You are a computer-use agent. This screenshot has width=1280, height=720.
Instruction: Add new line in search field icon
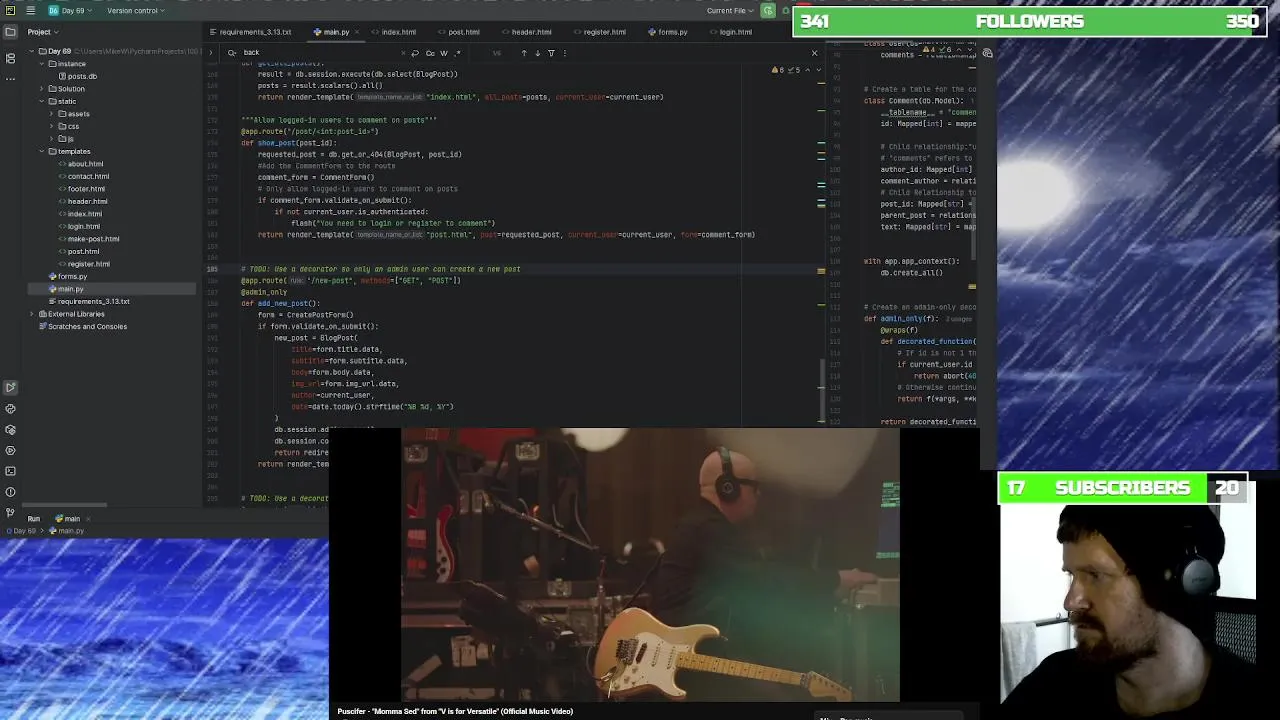pyautogui.click(x=416, y=53)
